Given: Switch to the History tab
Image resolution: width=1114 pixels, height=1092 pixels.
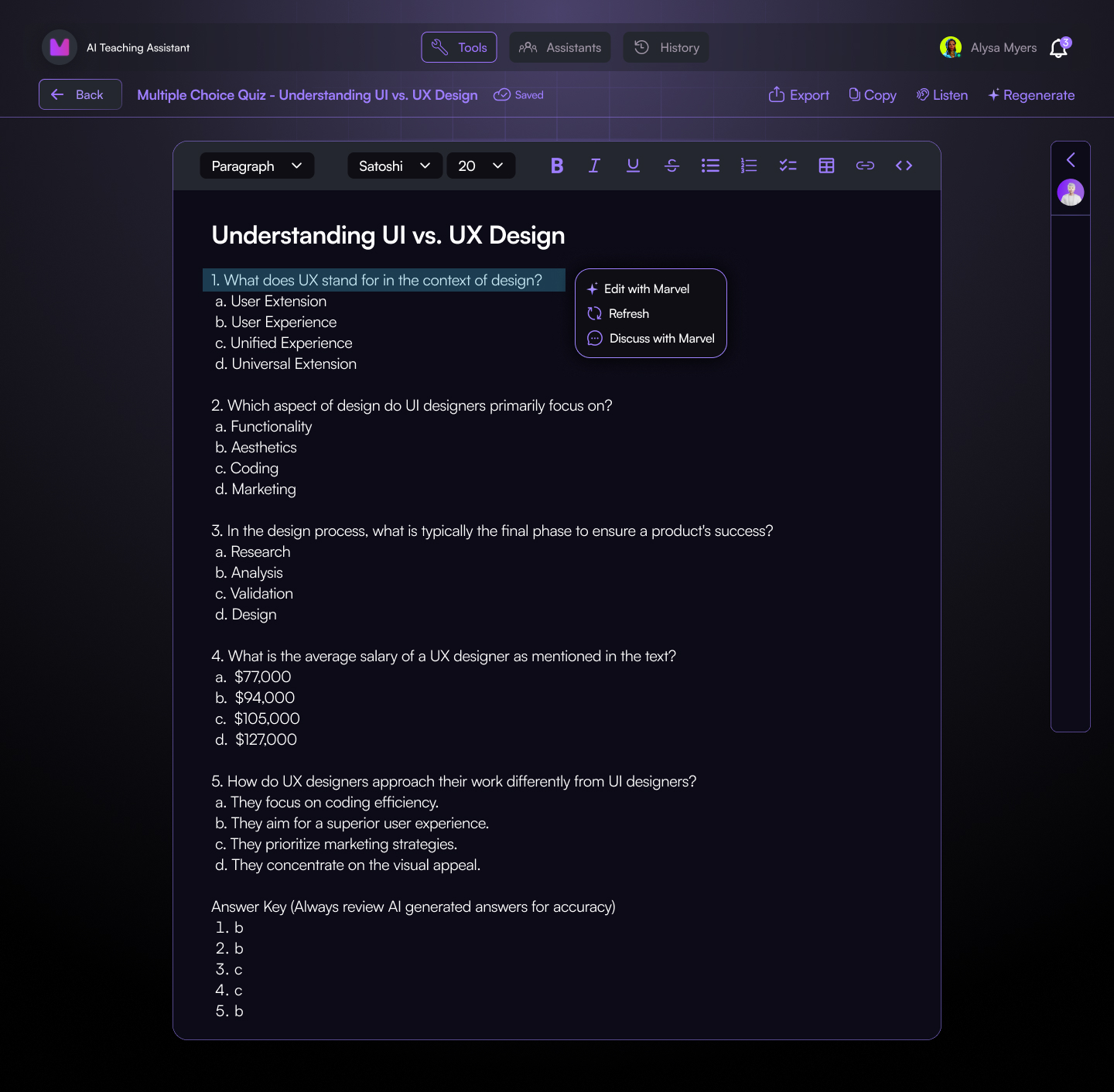Looking at the screenshot, I should [x=665, y=47].
